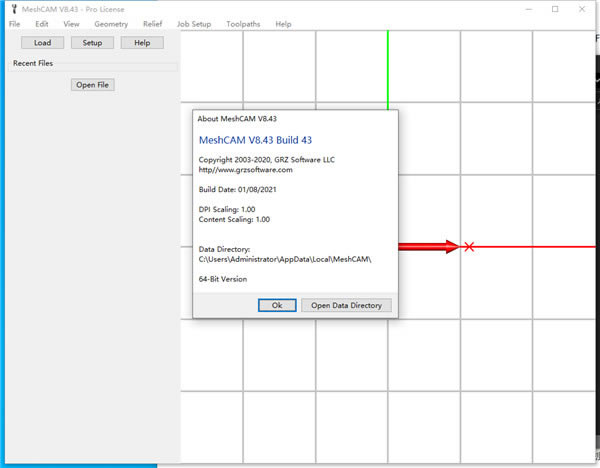Open the Help menu in menu bar
The height and width of the screenshot is (468, 600).
pos(283,24)
